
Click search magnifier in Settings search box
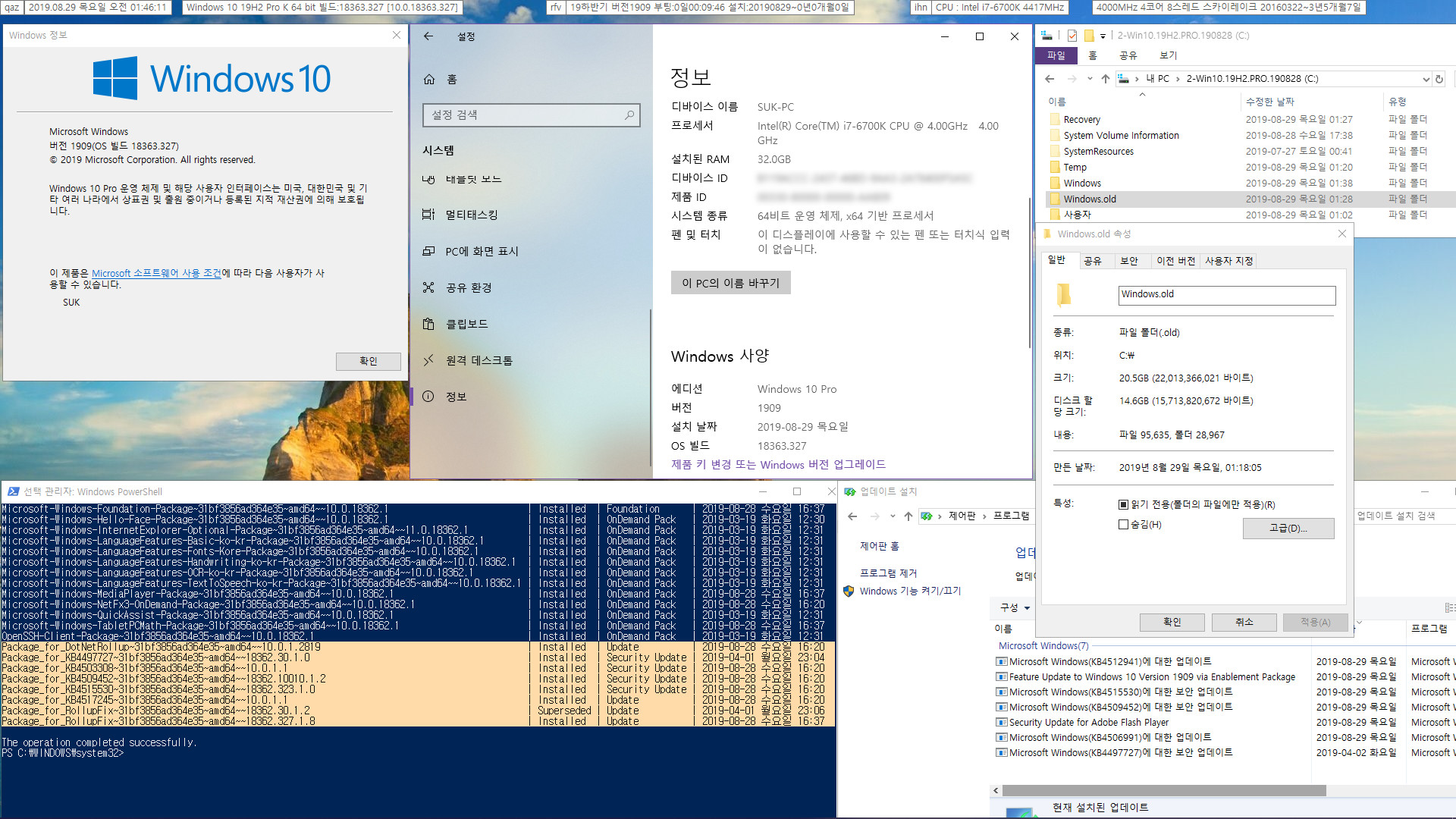tap(629, 115)
